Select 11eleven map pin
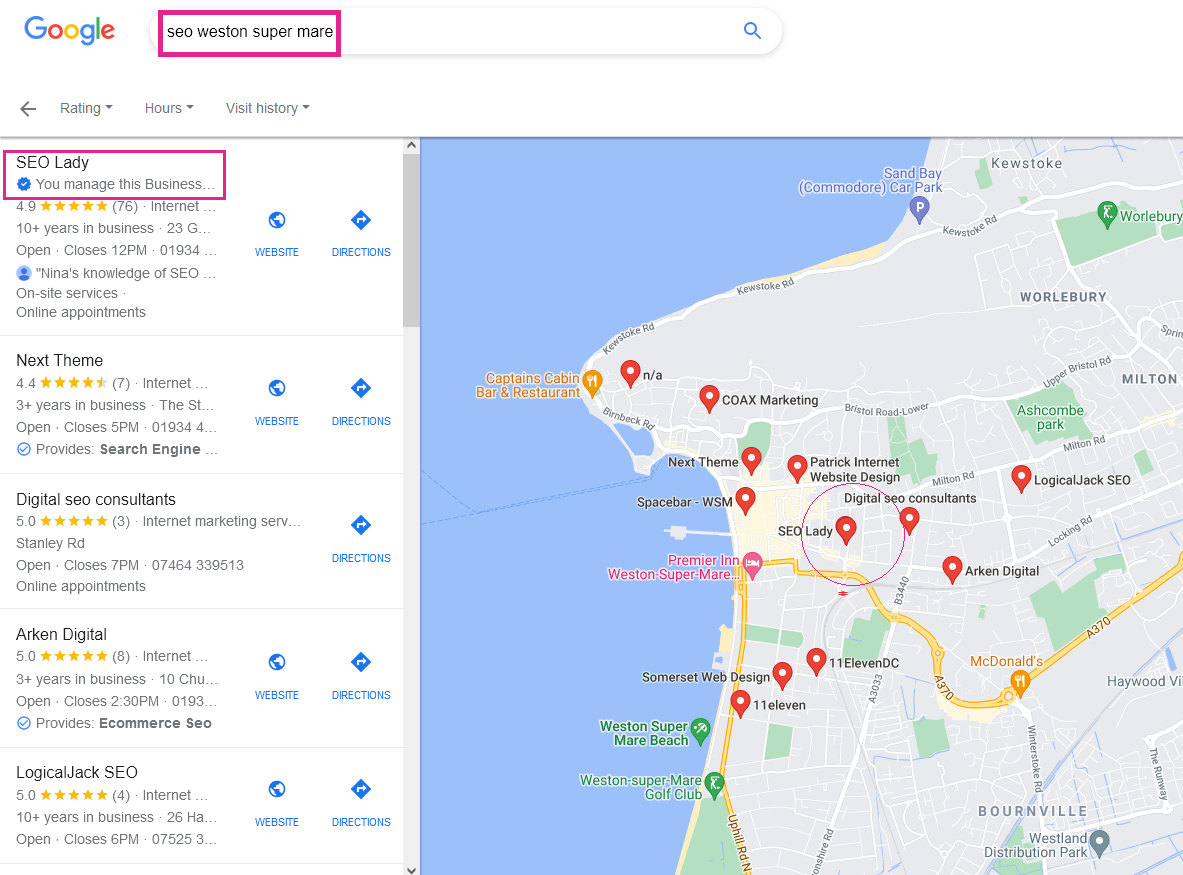 click(740, 702)
